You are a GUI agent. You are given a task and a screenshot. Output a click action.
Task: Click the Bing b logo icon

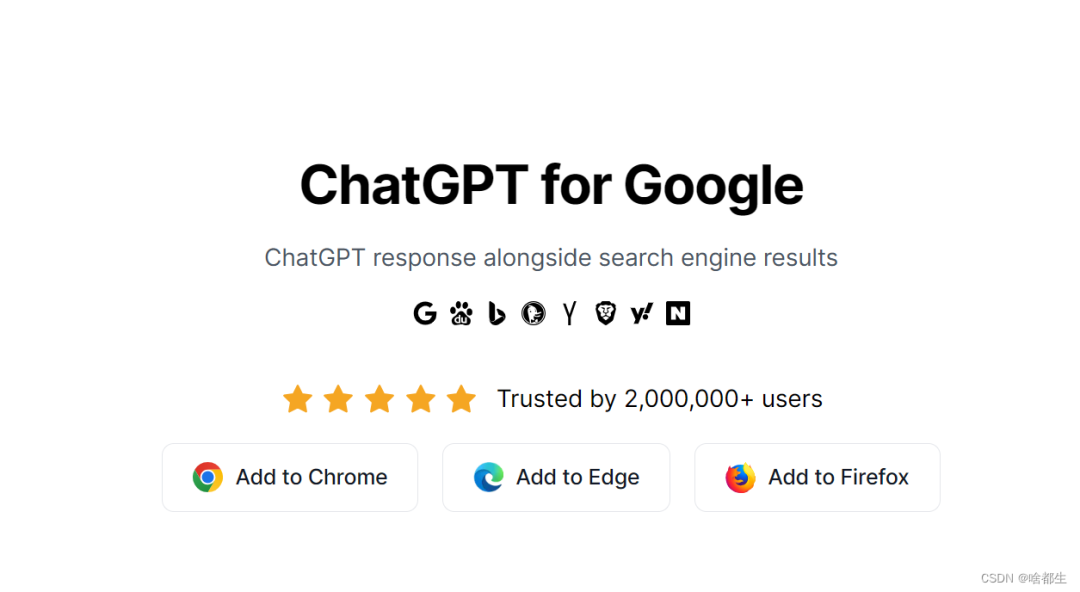(497, 314)
